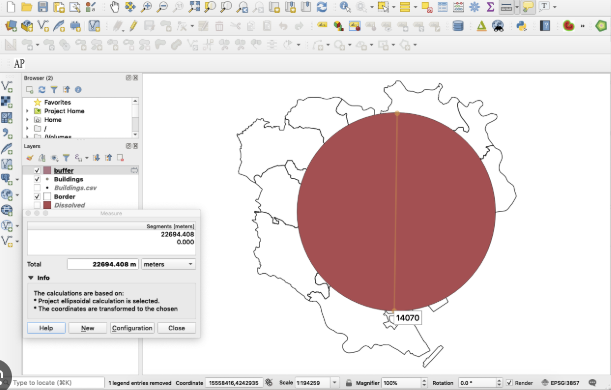Refresh the Browser panel
Viewport: 611px width, 390px height.
pos(42,90)
